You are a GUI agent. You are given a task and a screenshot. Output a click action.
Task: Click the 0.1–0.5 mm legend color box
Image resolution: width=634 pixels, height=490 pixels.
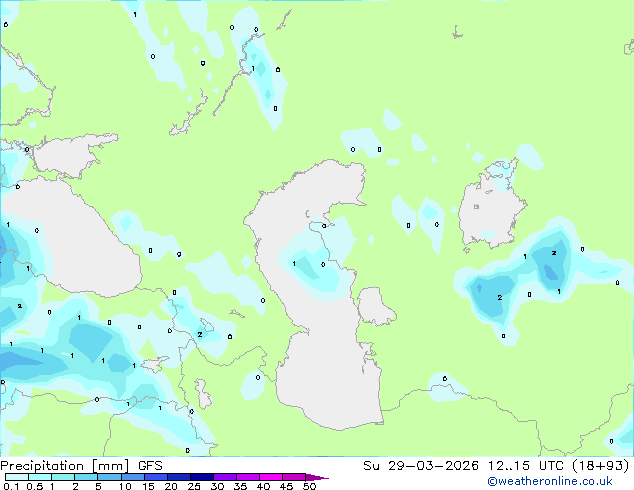pos(17,477)
